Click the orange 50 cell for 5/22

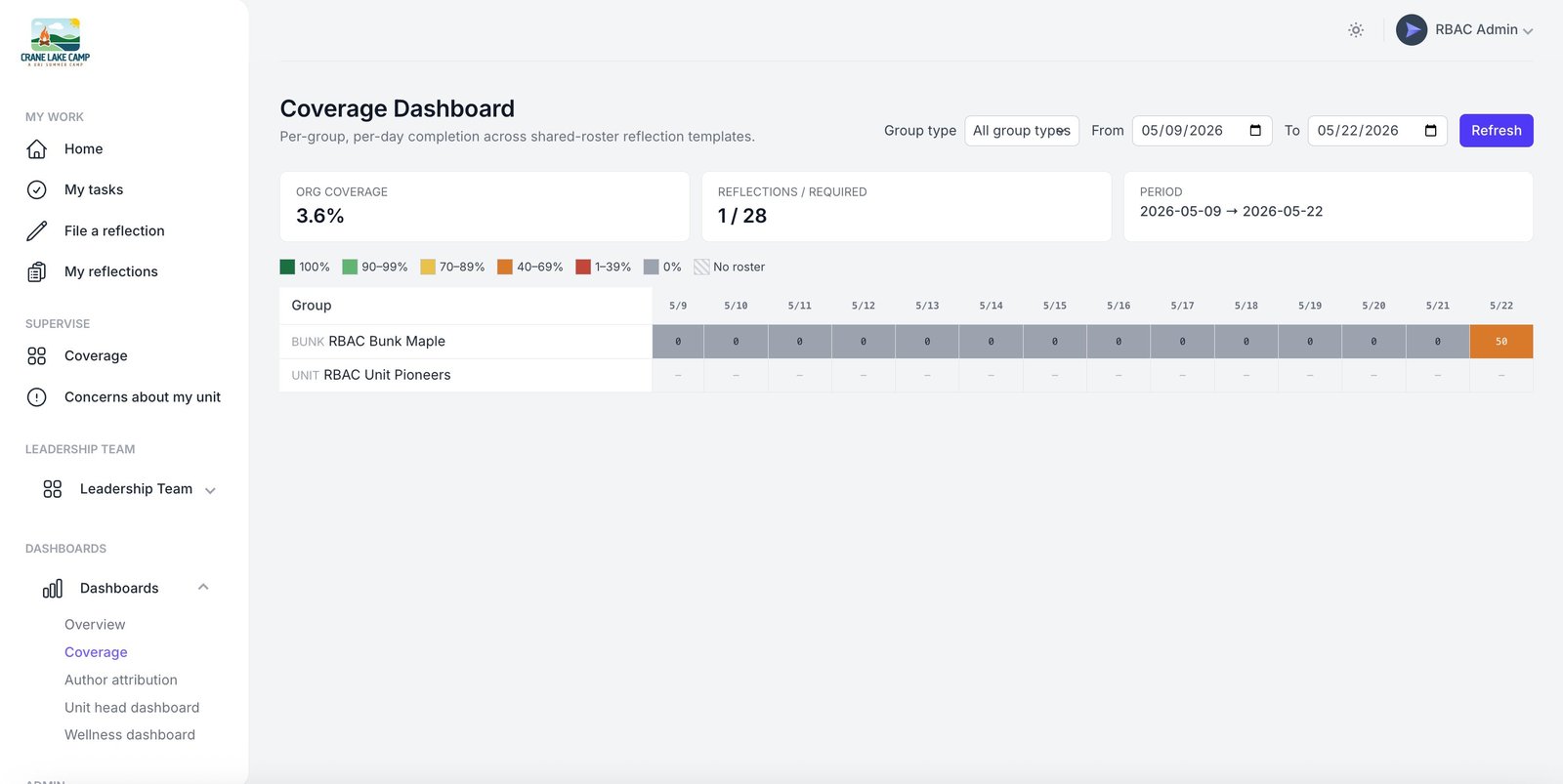click(x=1501, y=342)
